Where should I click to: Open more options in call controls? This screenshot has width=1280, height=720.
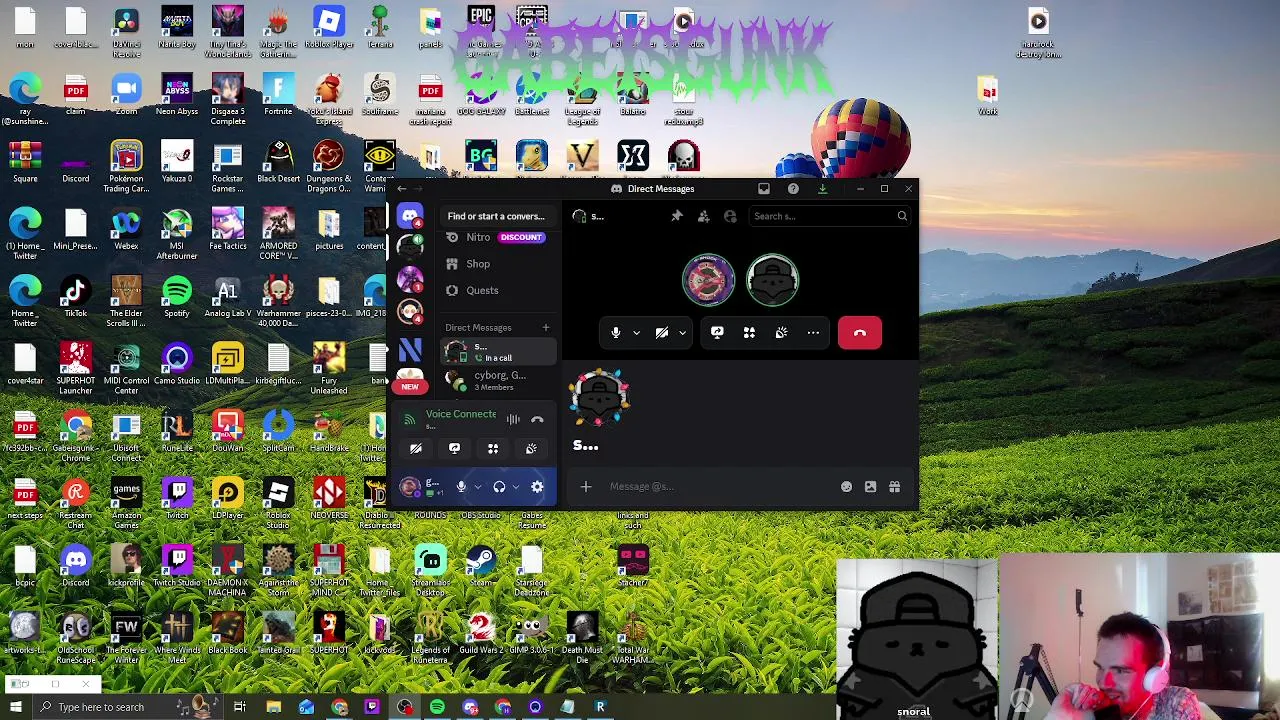tap(813, 333)
